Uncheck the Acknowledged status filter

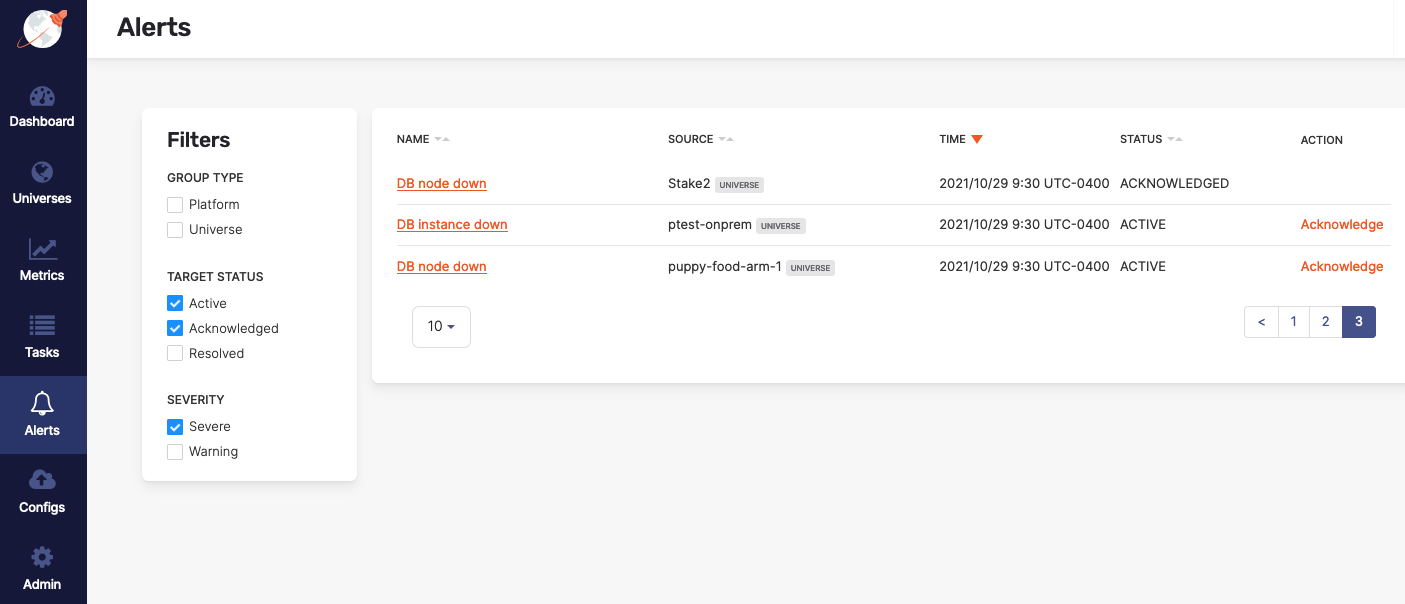click(x=175, y=328)
